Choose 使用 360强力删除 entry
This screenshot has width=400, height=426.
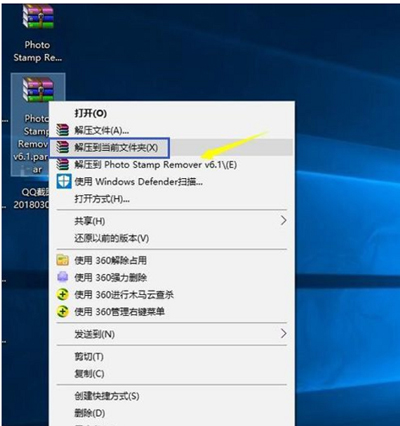point(171,277)
